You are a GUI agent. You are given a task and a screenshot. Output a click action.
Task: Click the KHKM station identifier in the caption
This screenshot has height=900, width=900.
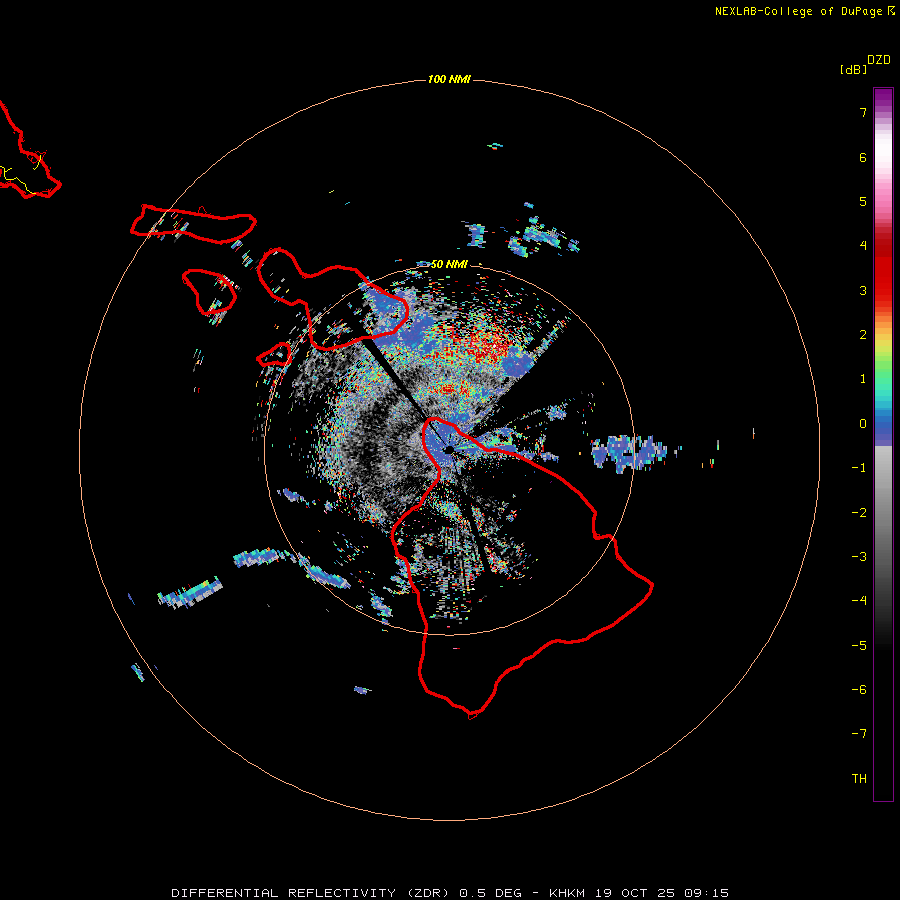567,893
